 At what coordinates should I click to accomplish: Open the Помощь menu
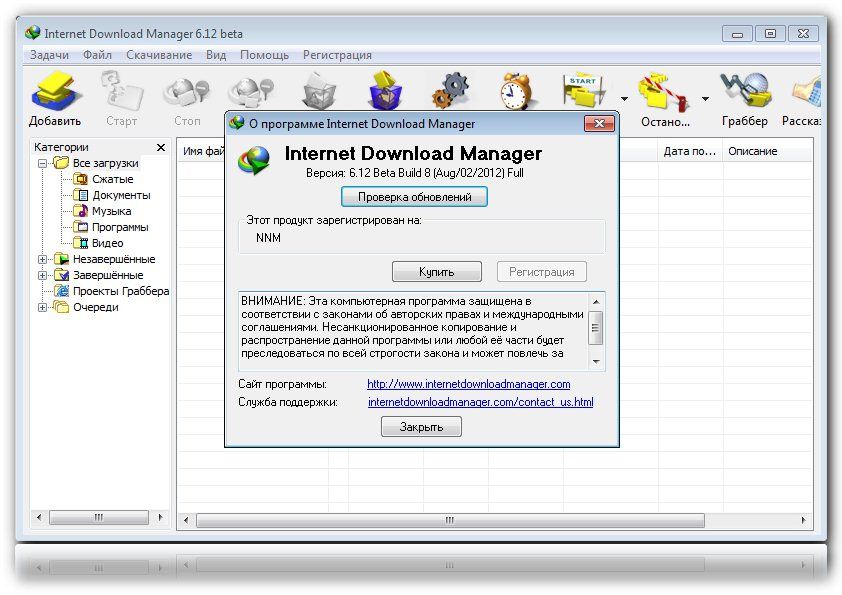click(264, 55)
